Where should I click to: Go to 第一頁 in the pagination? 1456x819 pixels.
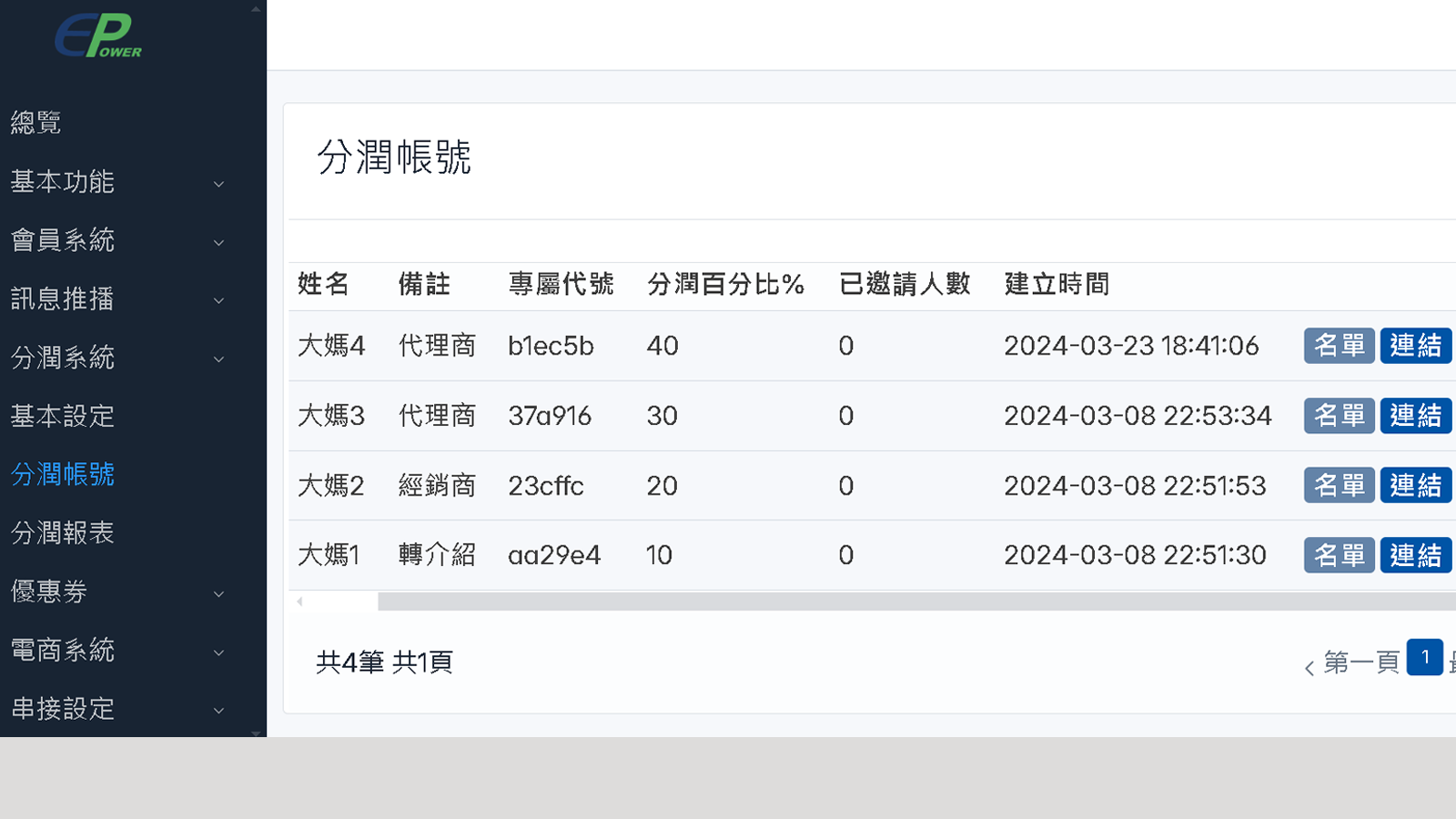coord(1361,662)
